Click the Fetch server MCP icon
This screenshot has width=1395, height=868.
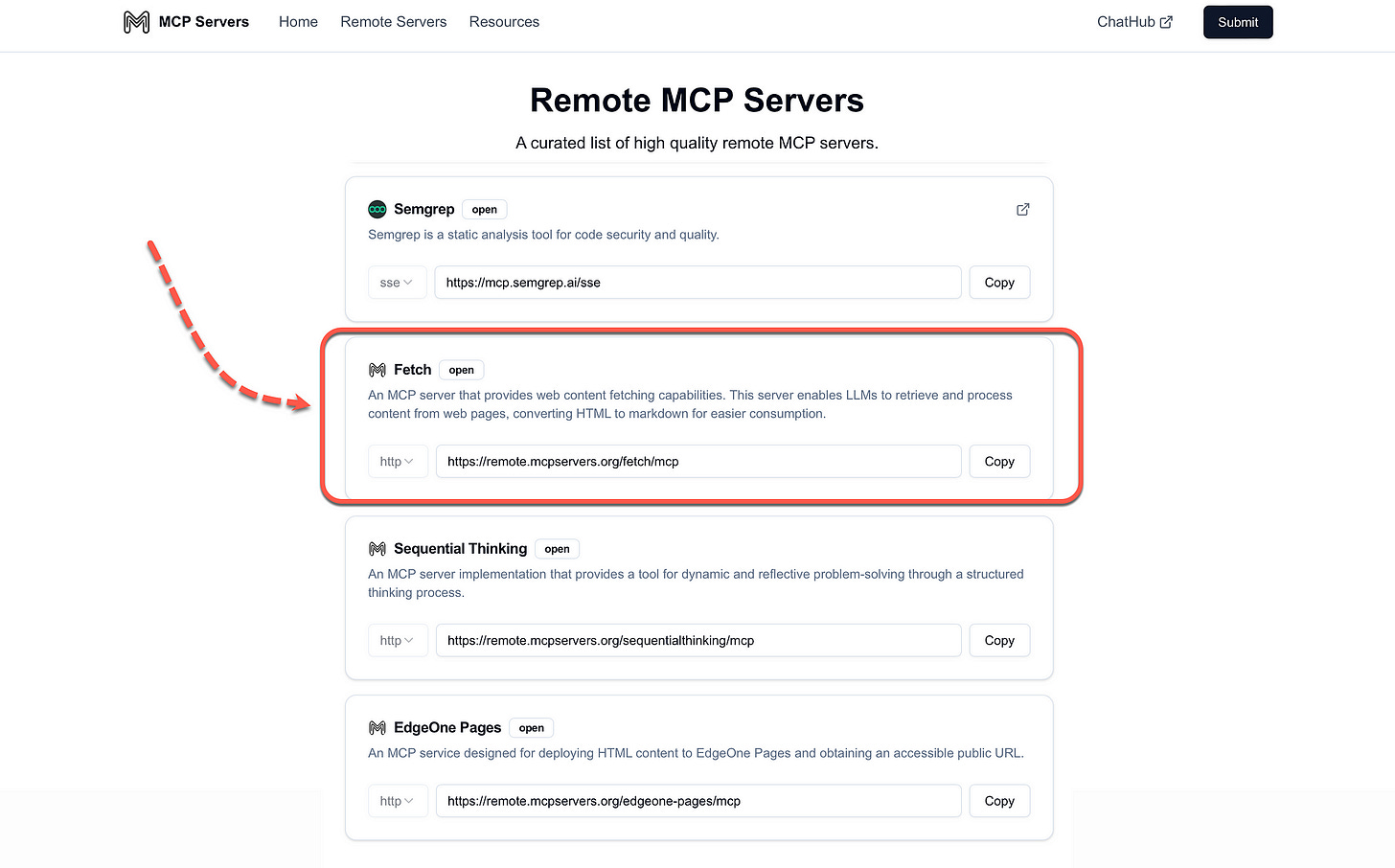[376, 369]
